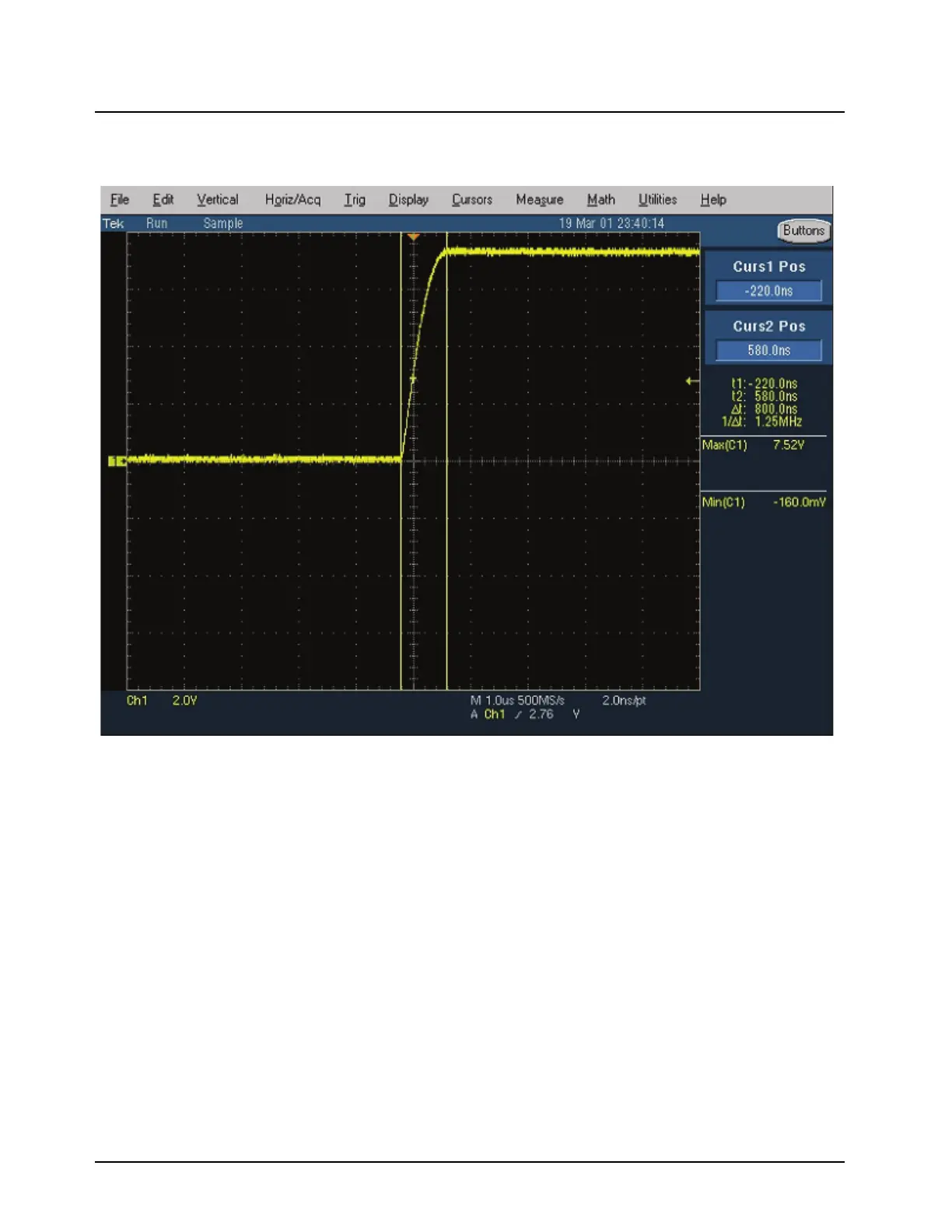Click the orange trigger position marker

point(414,236)
